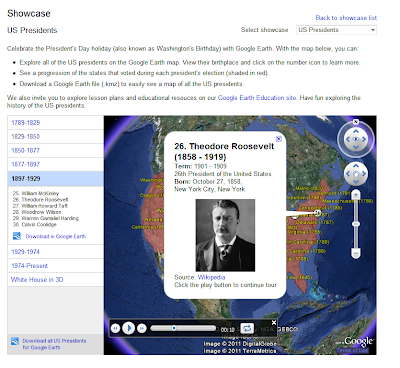The width and height of the screenshot is (400, 368).
Task: Click the tour progress slider handle
Action: click(x=174, y=328)
